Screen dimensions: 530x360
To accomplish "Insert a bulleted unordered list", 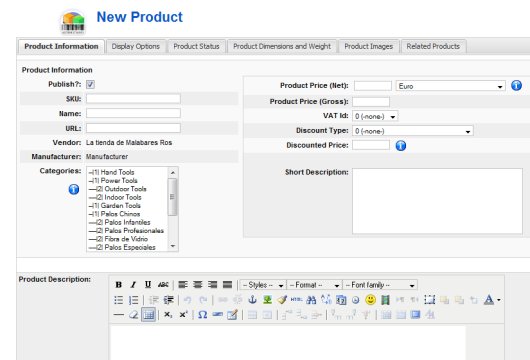I will point(119,300).
